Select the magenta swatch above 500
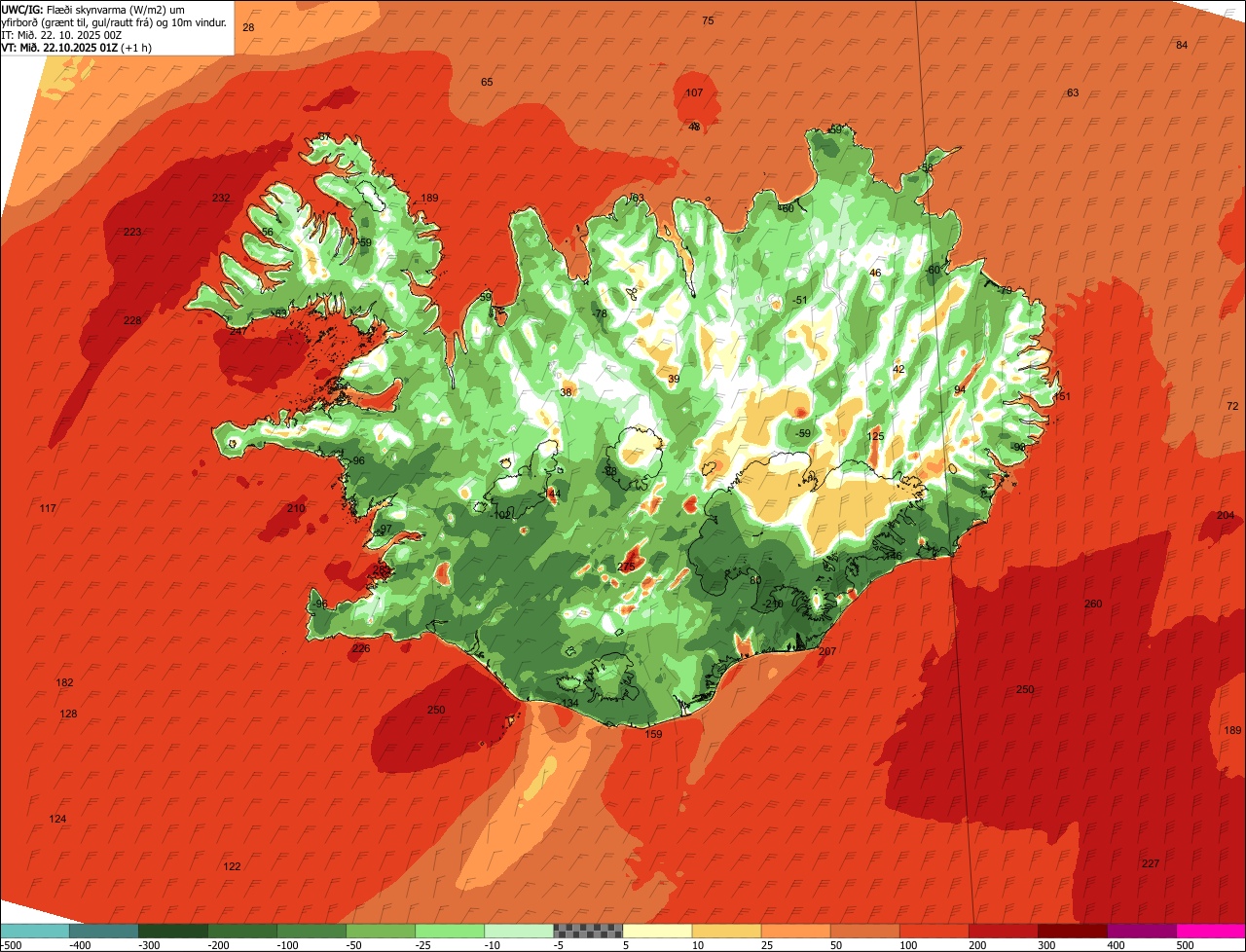1246x952 pixels. (1210, 931)
